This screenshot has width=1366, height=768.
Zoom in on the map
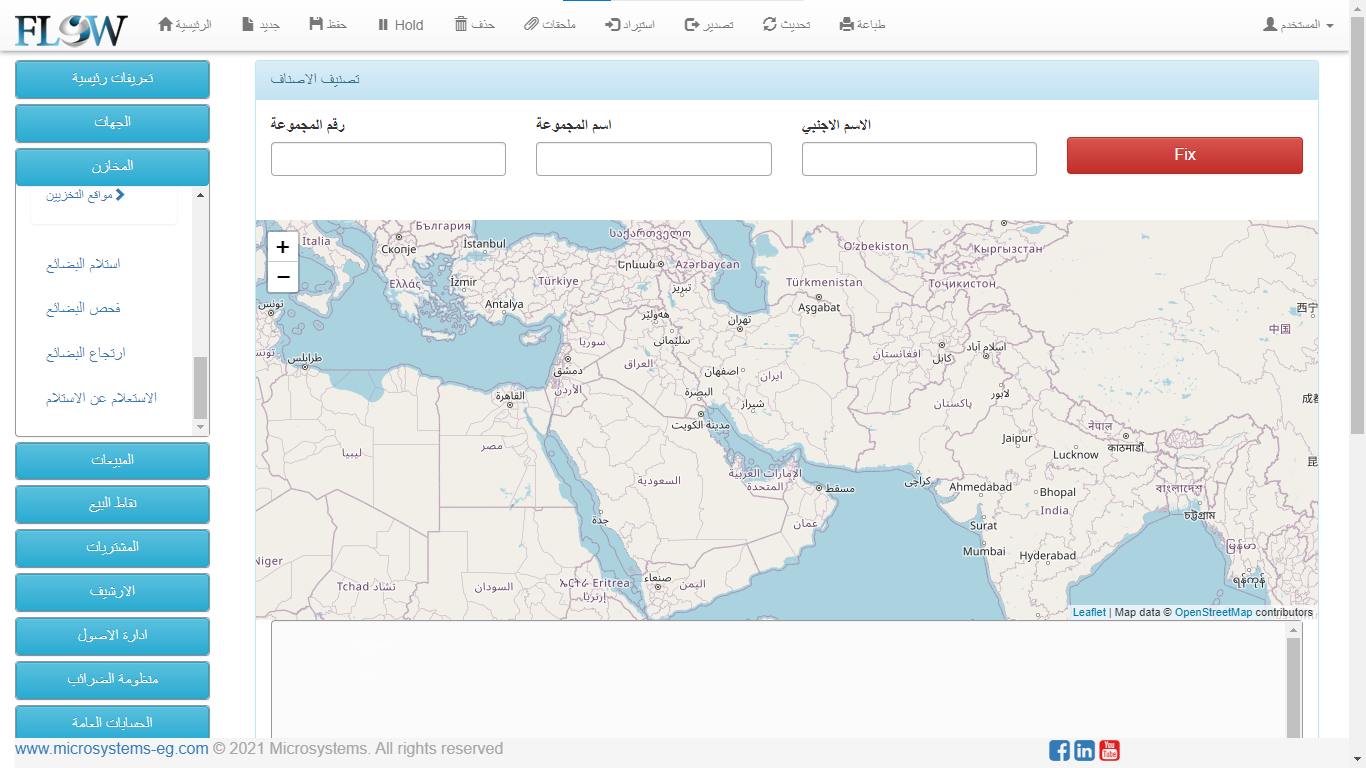283,247
